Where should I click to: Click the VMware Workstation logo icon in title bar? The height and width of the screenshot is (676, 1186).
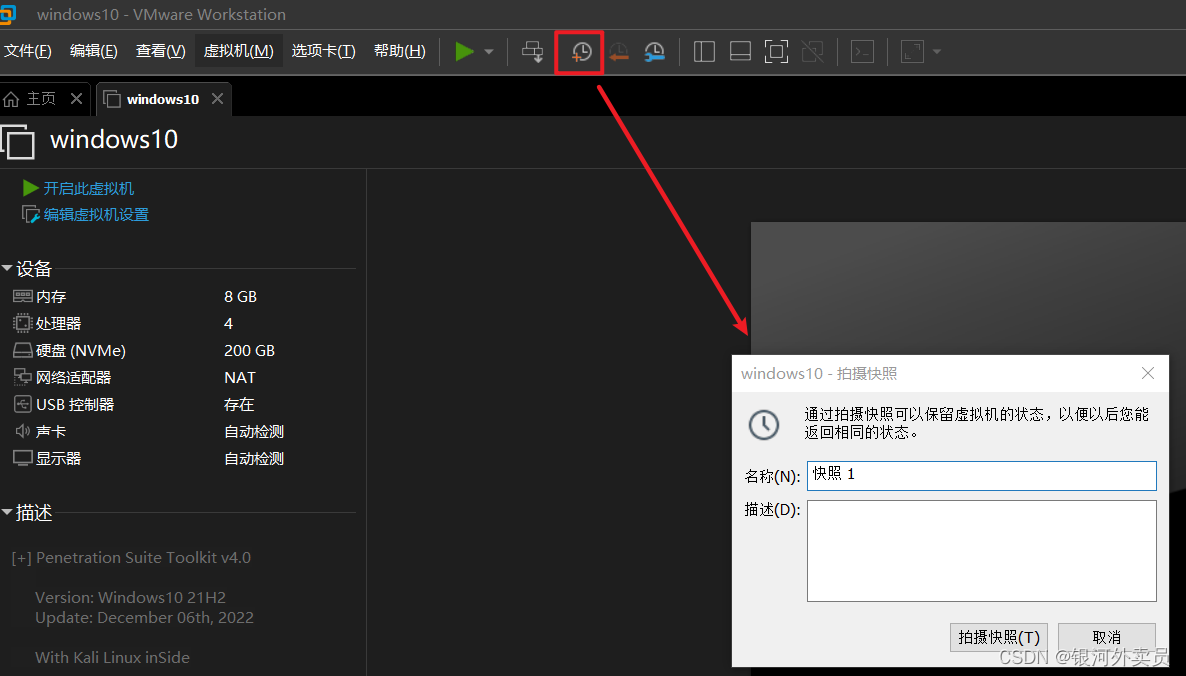8,14
